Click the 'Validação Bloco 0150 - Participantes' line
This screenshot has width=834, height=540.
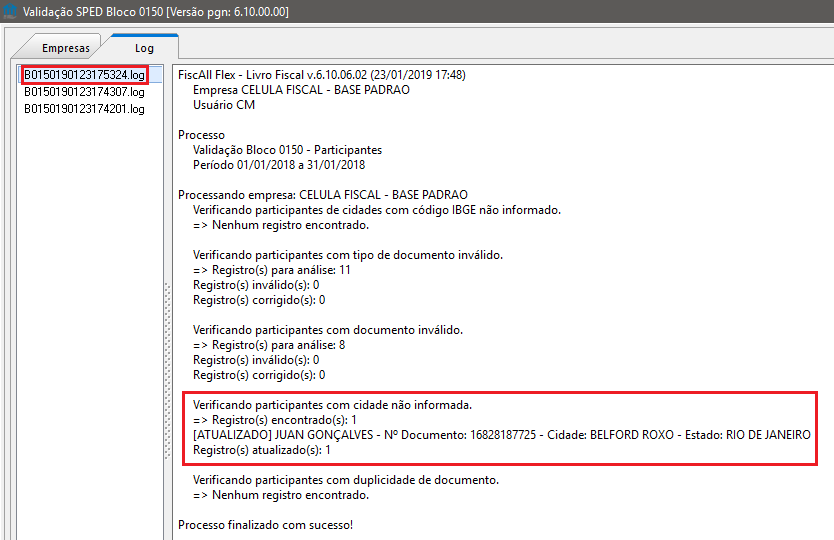coord(287,150)
